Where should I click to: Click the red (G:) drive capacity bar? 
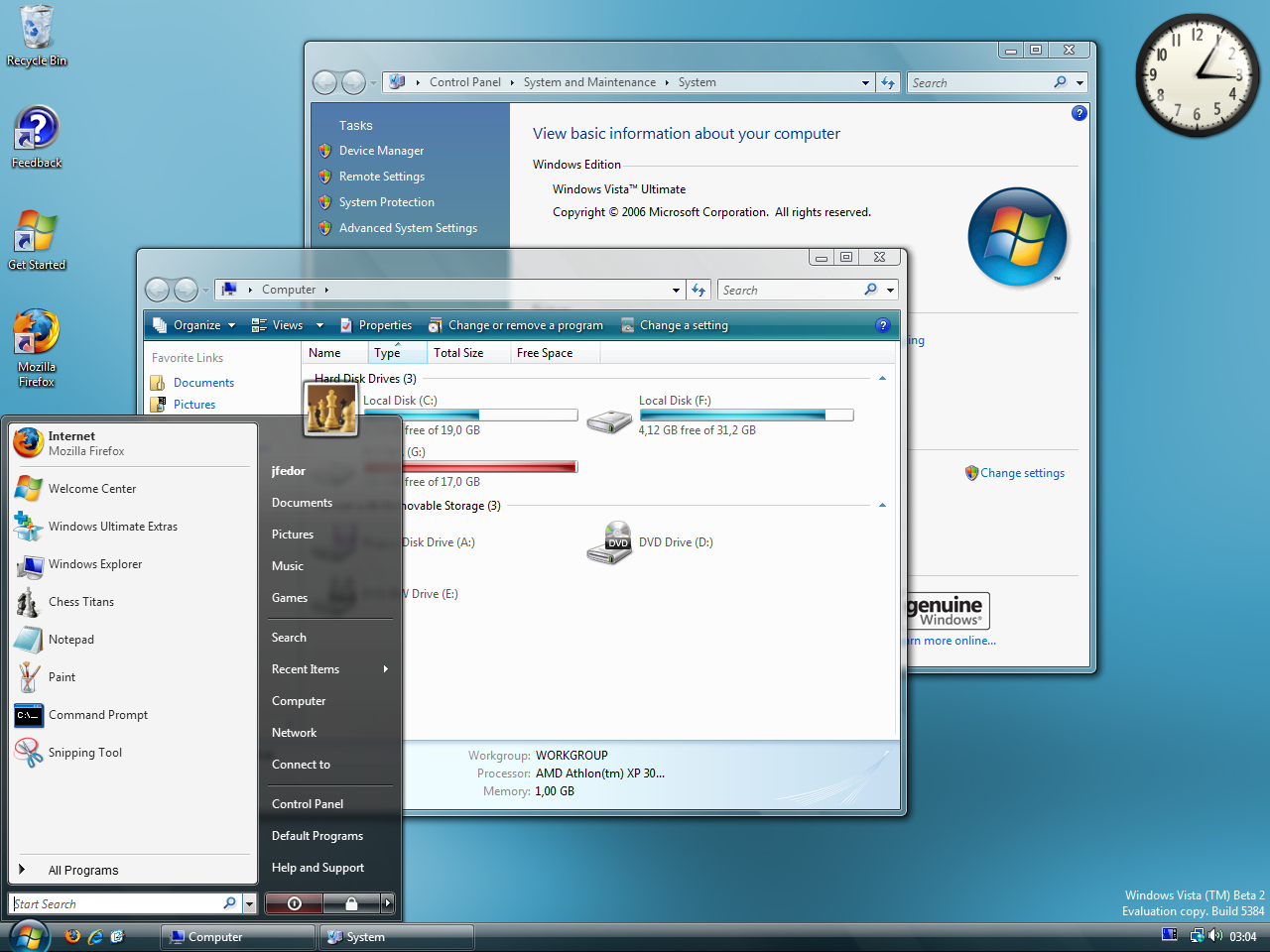click(x=470, y=467)
